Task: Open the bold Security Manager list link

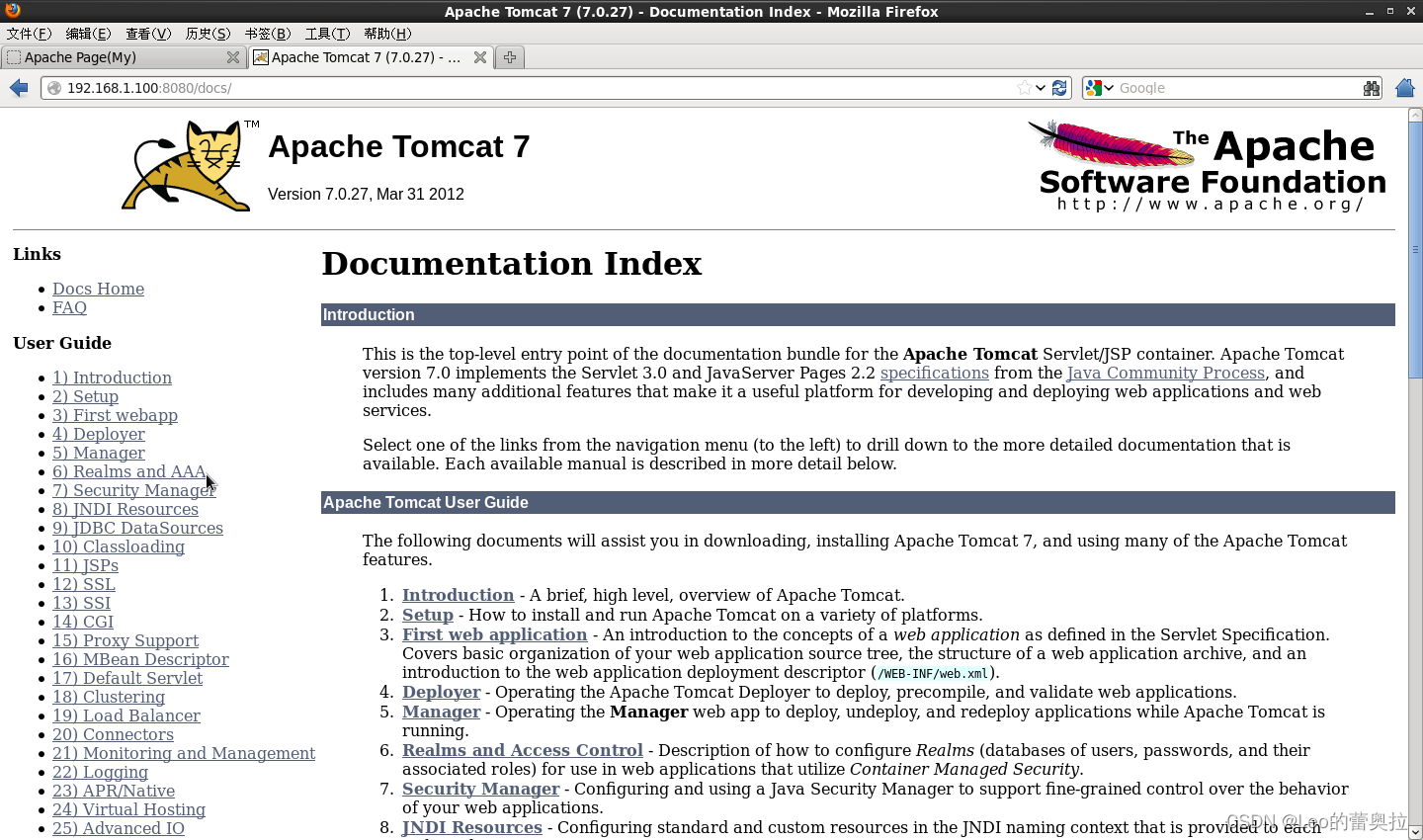Action: [x=481, y=789]
